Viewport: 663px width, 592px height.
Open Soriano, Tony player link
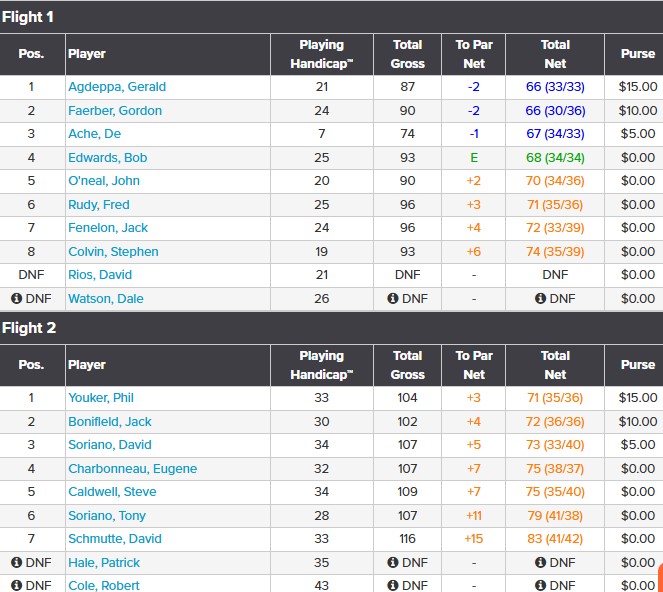click(107, 516)
